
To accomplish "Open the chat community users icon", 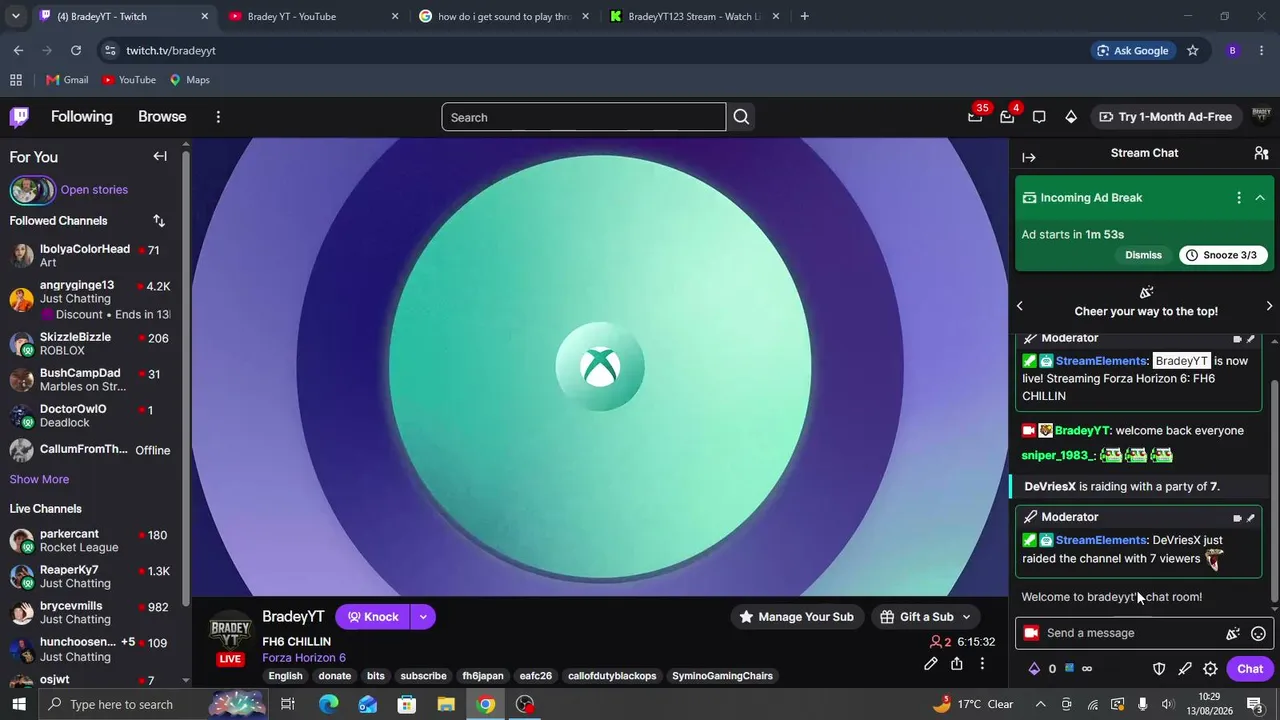I will click(x=1261, y=153).
